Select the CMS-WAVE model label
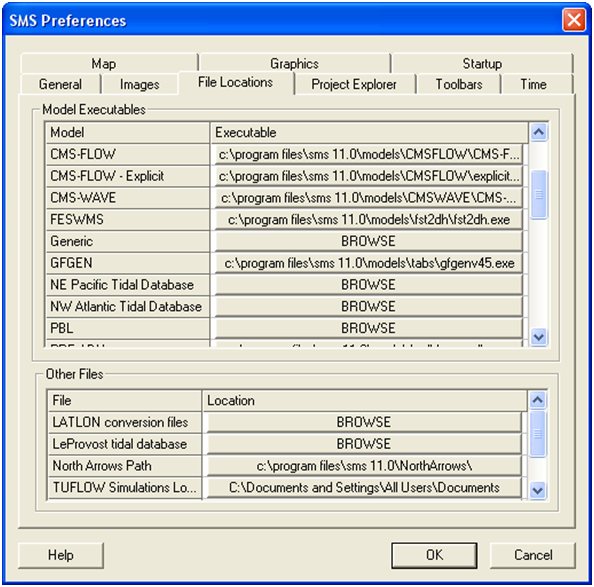This screenshot has width=594, height=587. (128, 198)
